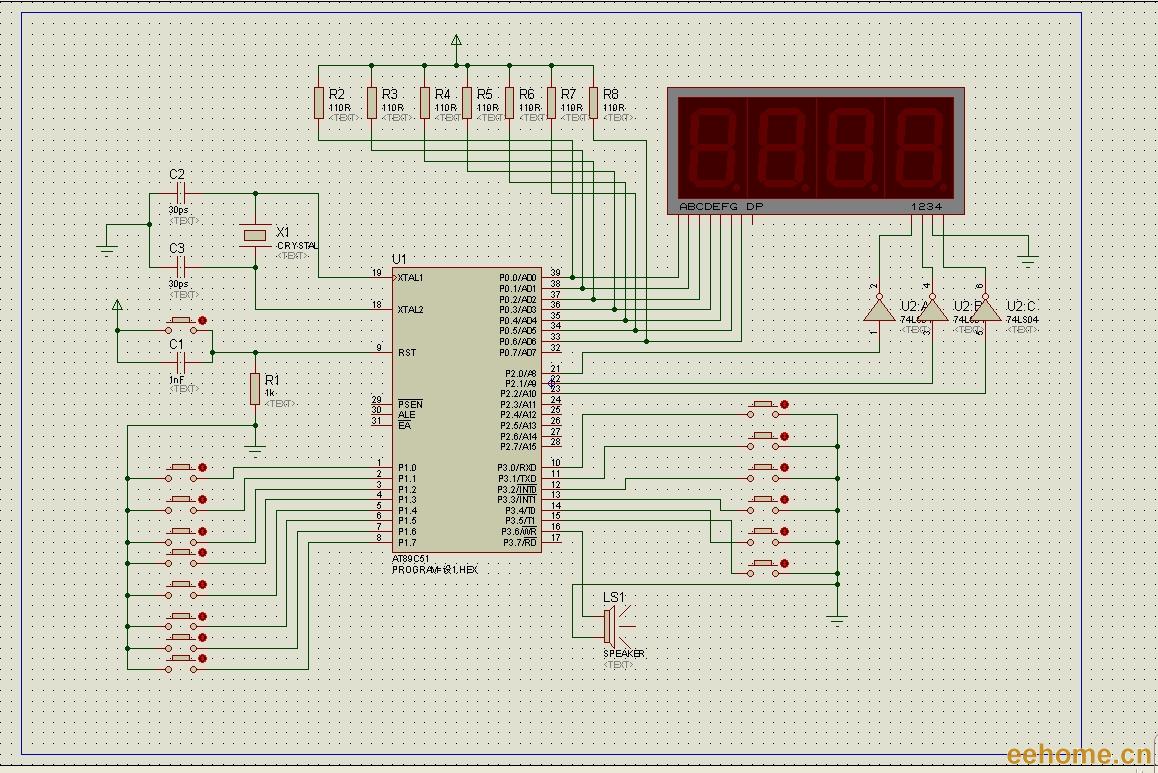Select power terminal feeding the reset button
Screen dimensions: 1158x773
pos(117,306)
